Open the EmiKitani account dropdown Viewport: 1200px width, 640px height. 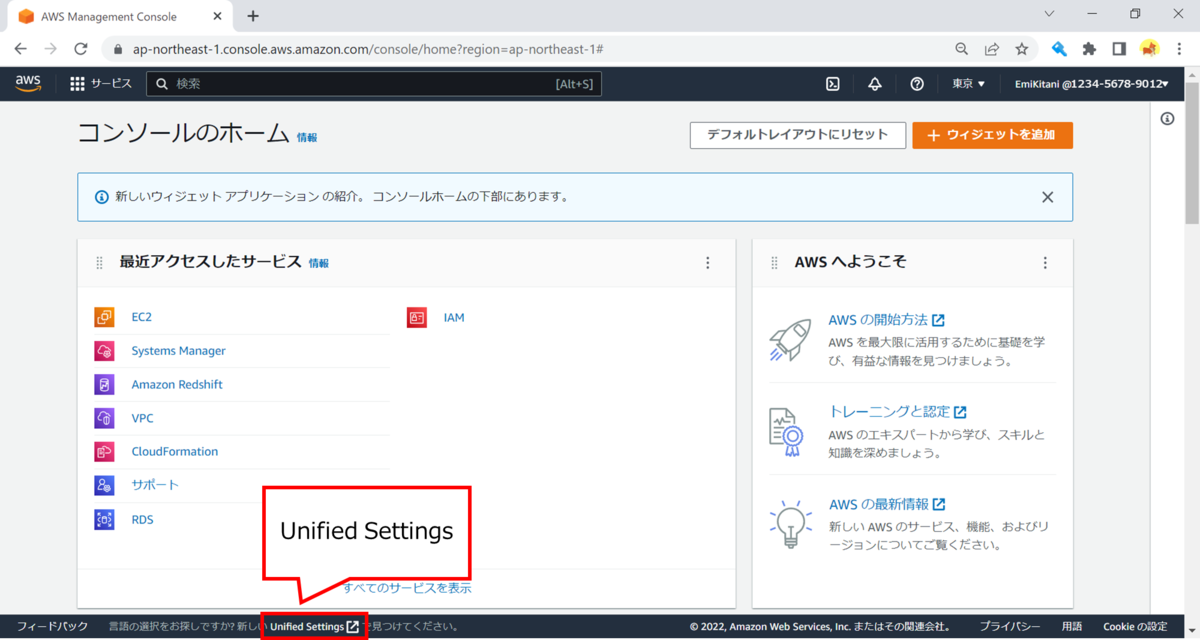pos(1091,84)
